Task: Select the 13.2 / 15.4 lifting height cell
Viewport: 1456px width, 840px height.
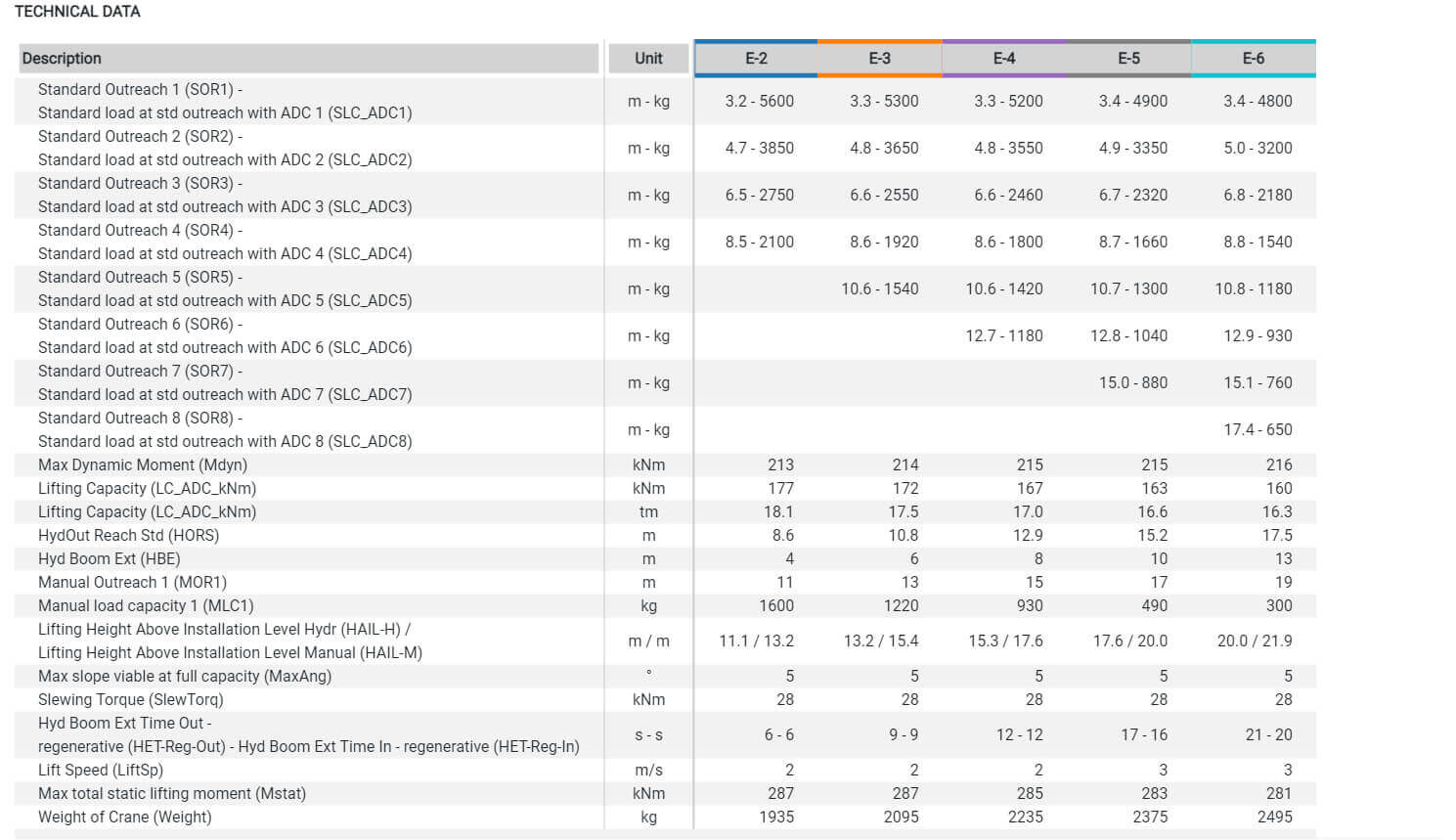Action: (x=881, y=641)
